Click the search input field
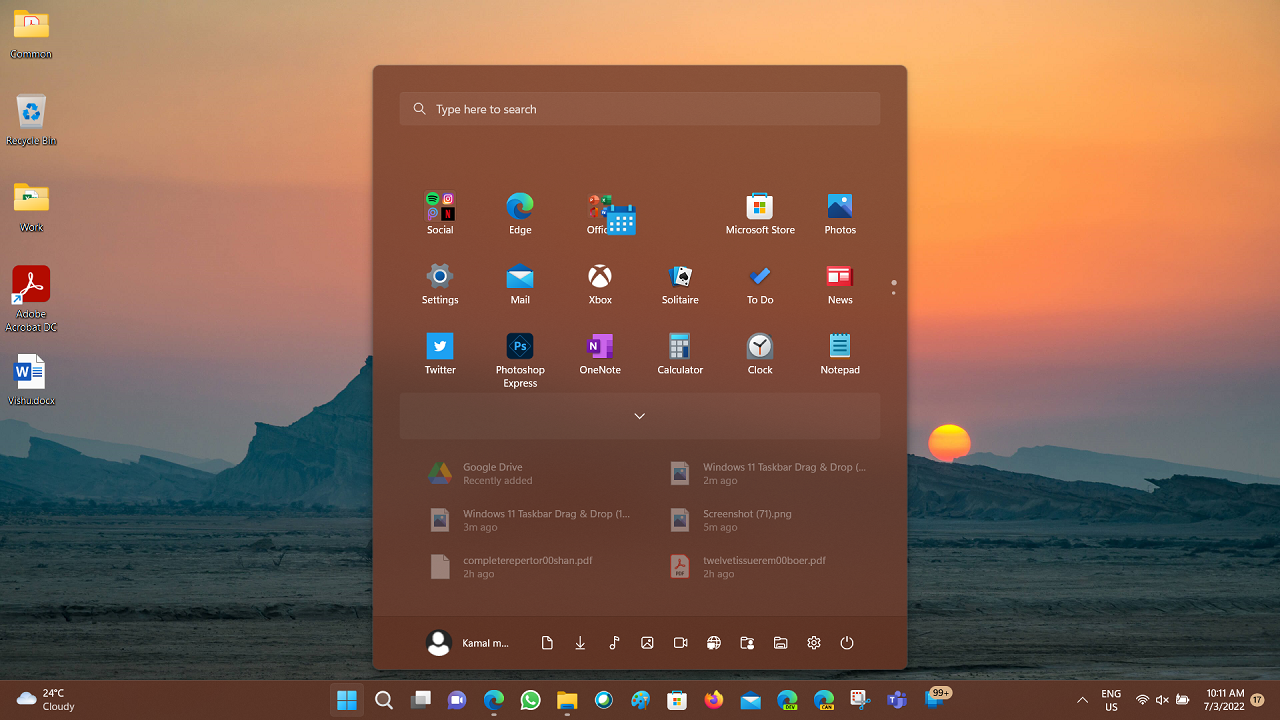This screenshot has width=1280, height=720. point(640,108)
